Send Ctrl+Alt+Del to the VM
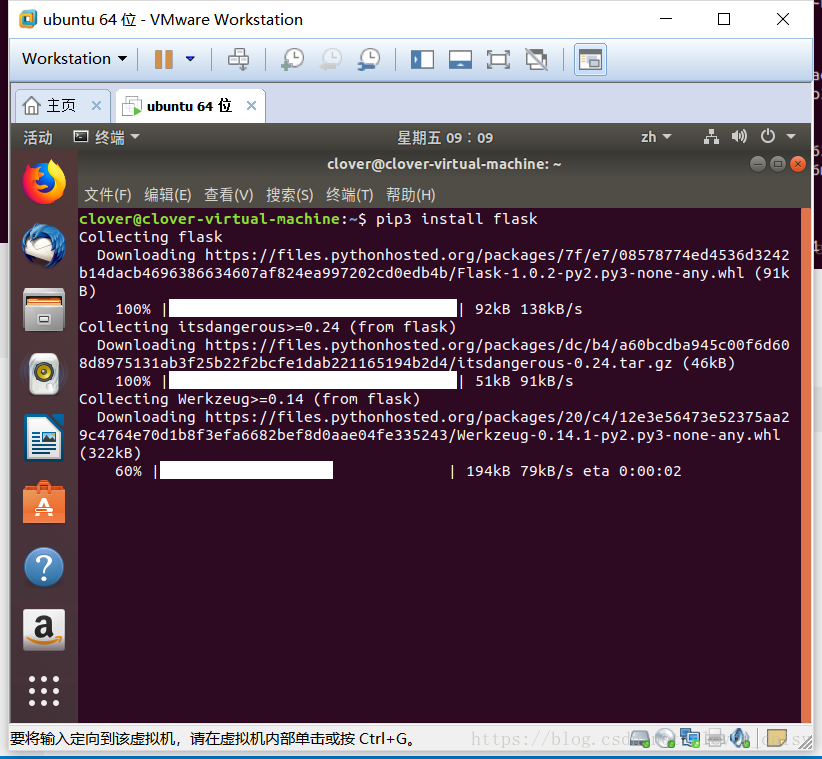822x759 pixels. [239, 59]
